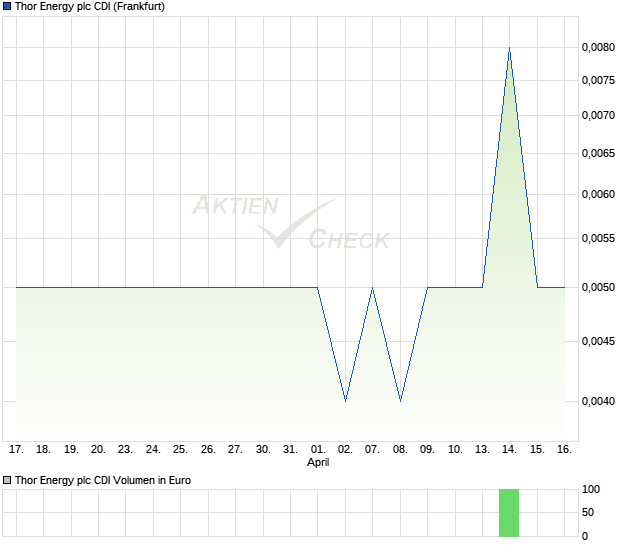The image size is (620, 546).
Task: Click the date label 15.
Action: (538, 450)
